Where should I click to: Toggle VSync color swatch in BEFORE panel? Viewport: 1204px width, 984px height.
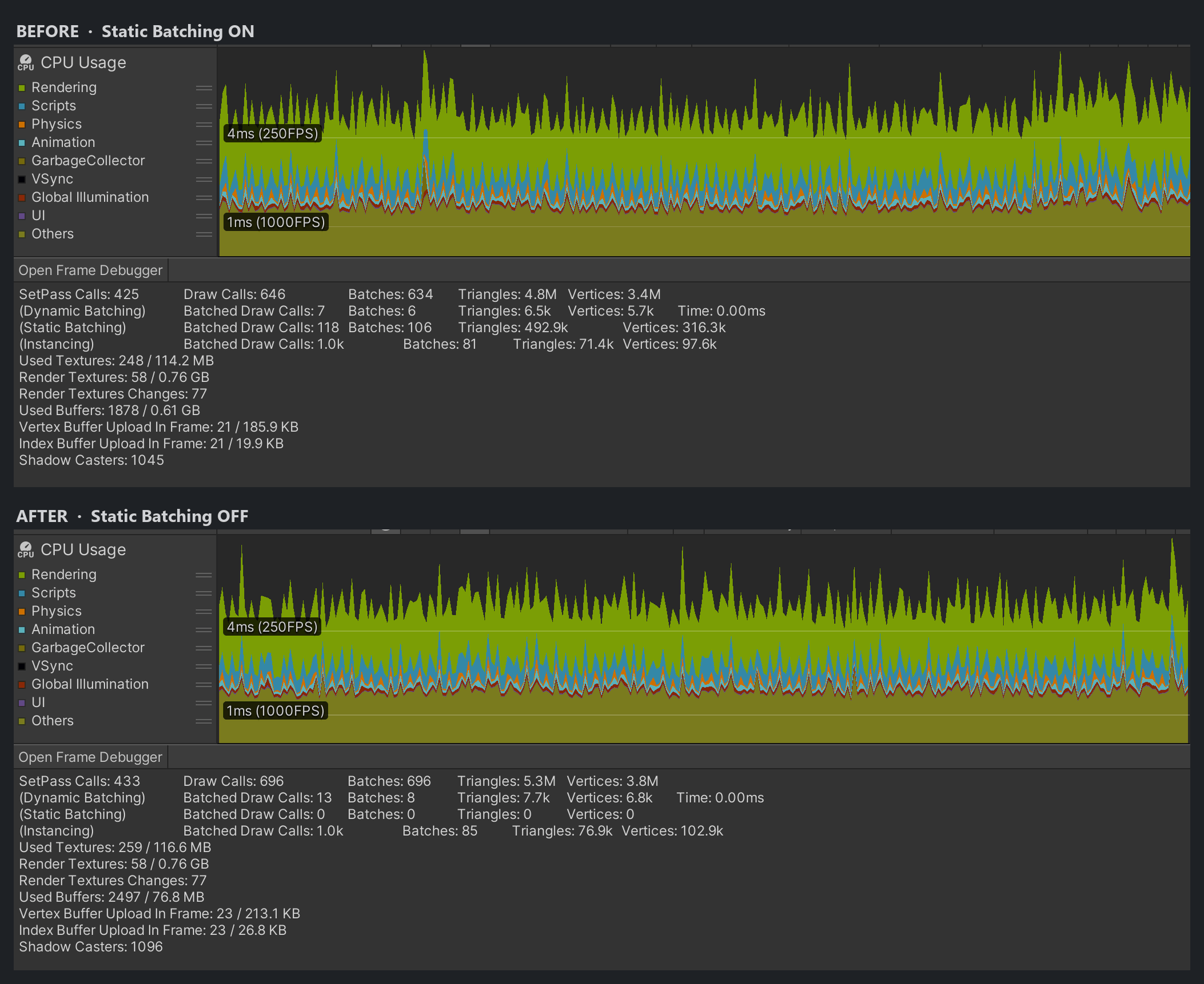point(22,180)
